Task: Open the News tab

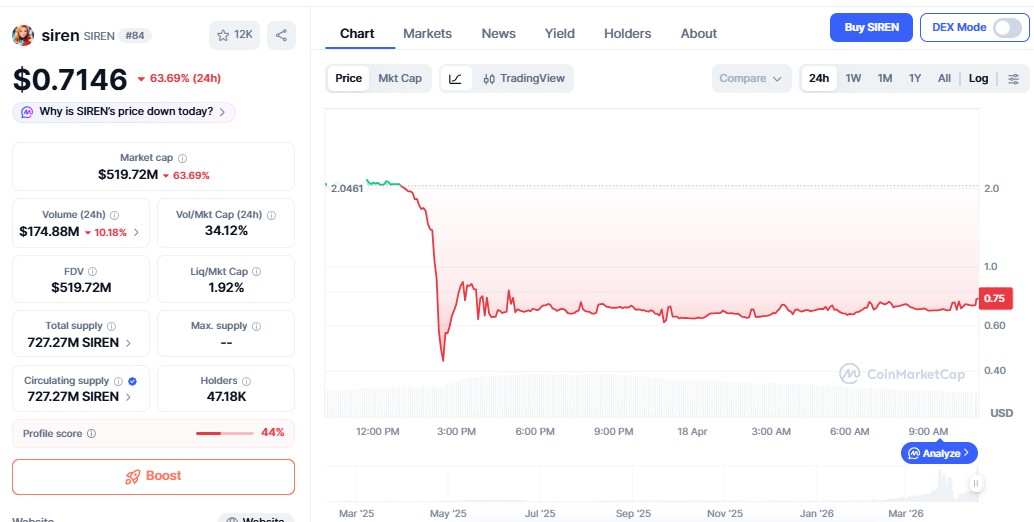Action: coord(499,34)
